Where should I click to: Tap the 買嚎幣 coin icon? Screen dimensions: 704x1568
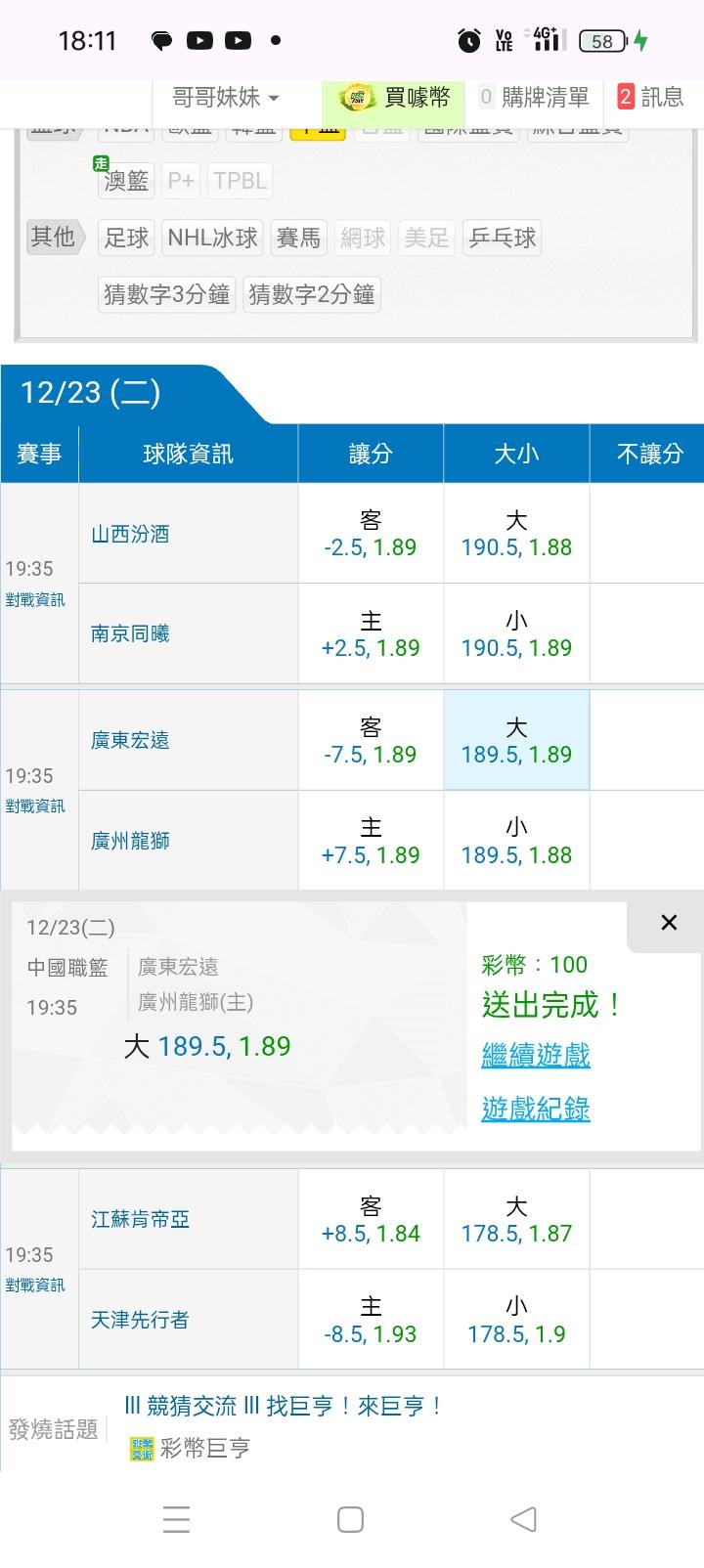tap(357, 98)
